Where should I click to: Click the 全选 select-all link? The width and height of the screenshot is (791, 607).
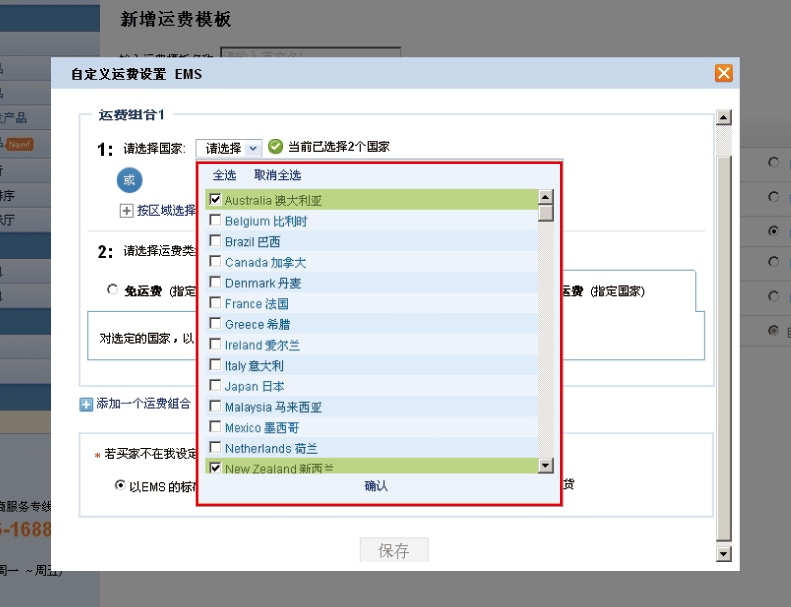[224, 175]
